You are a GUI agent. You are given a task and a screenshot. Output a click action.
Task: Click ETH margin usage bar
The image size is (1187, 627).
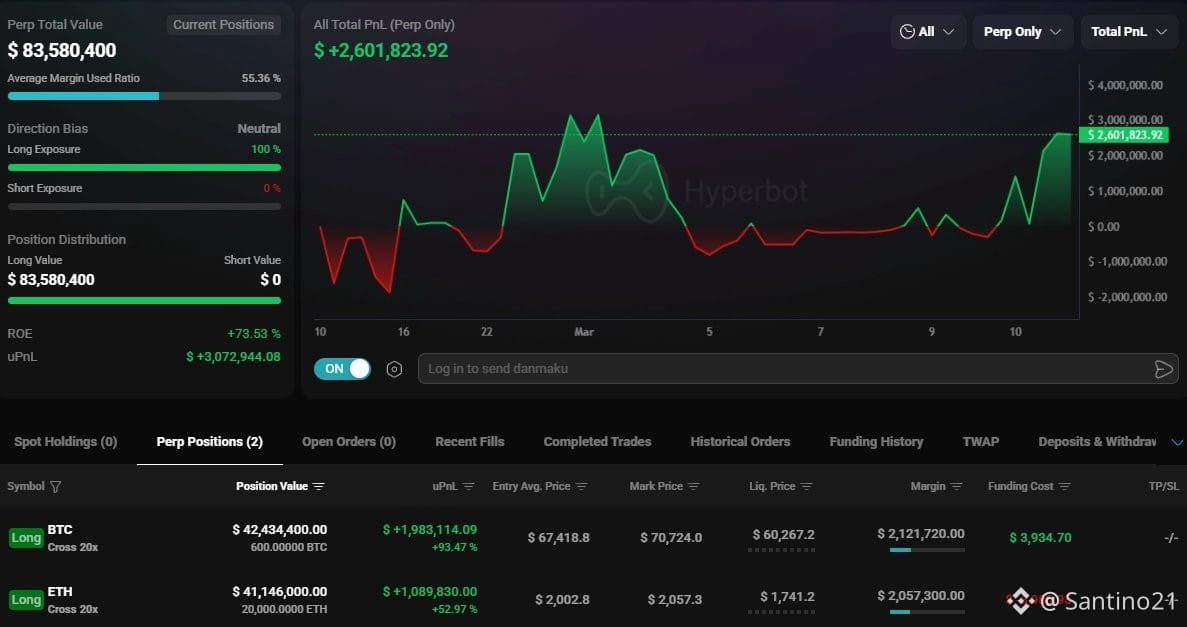[x=927, y=612]
